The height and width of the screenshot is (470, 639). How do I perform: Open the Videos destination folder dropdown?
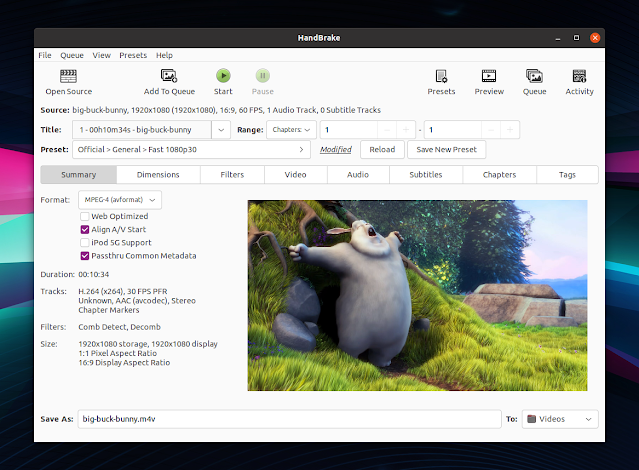pyautogui.click(x=560, y=419)
